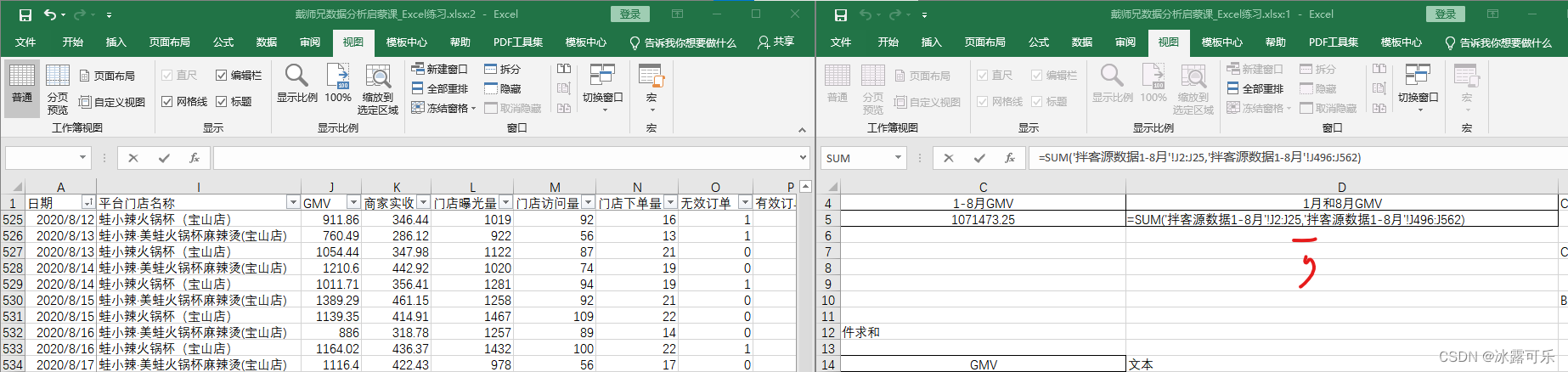1568x372 pixels.
Task: Click New Window (新建窗口) in xlsx:2 window
Action: coord(439,69)
